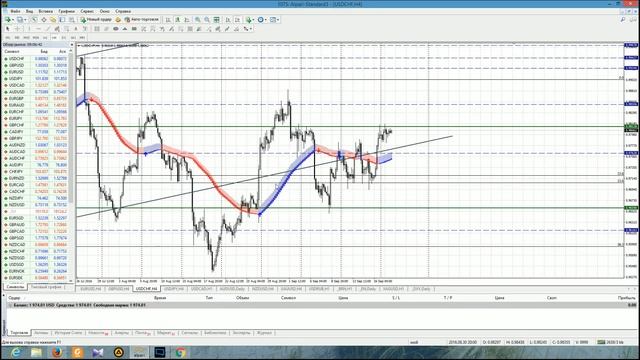Image resolution: width=640 pixels, height=360 pixels.
Task: Switch to MN timeframe
Action: point(82,38)
